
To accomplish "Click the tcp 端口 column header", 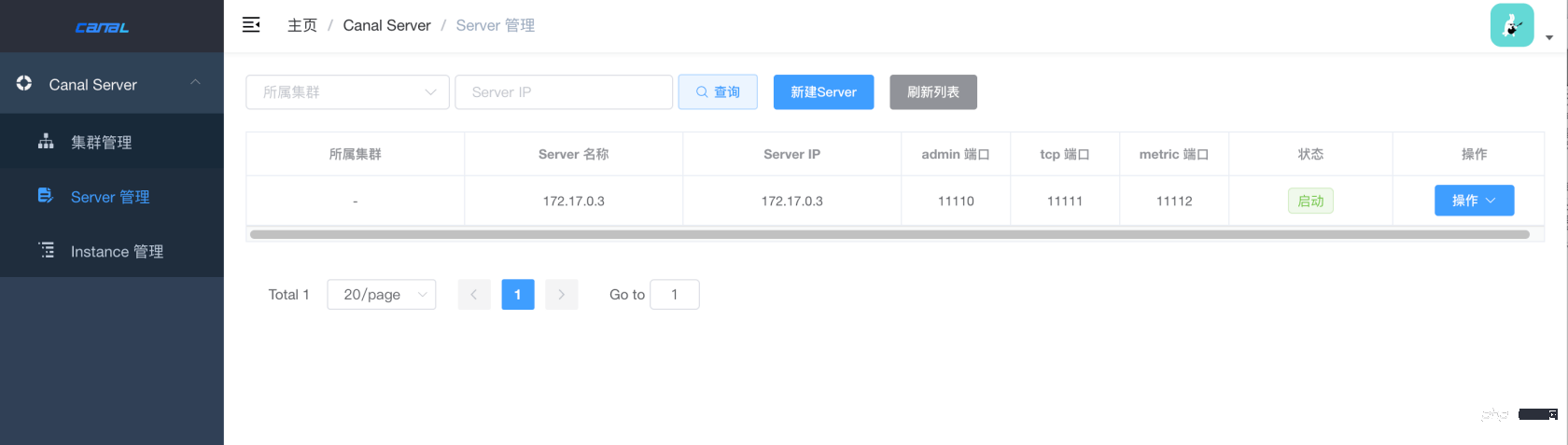I will 1065,154.
